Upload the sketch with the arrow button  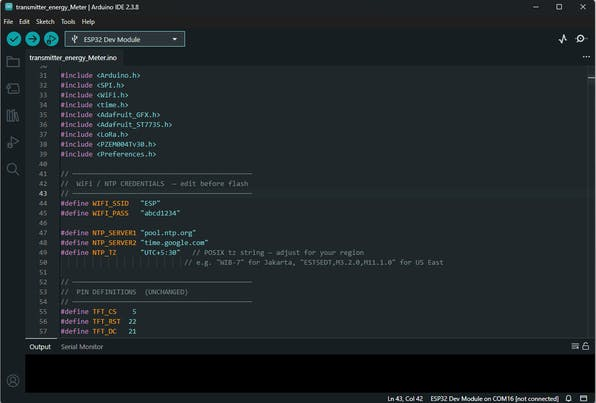tap(33, 39)
